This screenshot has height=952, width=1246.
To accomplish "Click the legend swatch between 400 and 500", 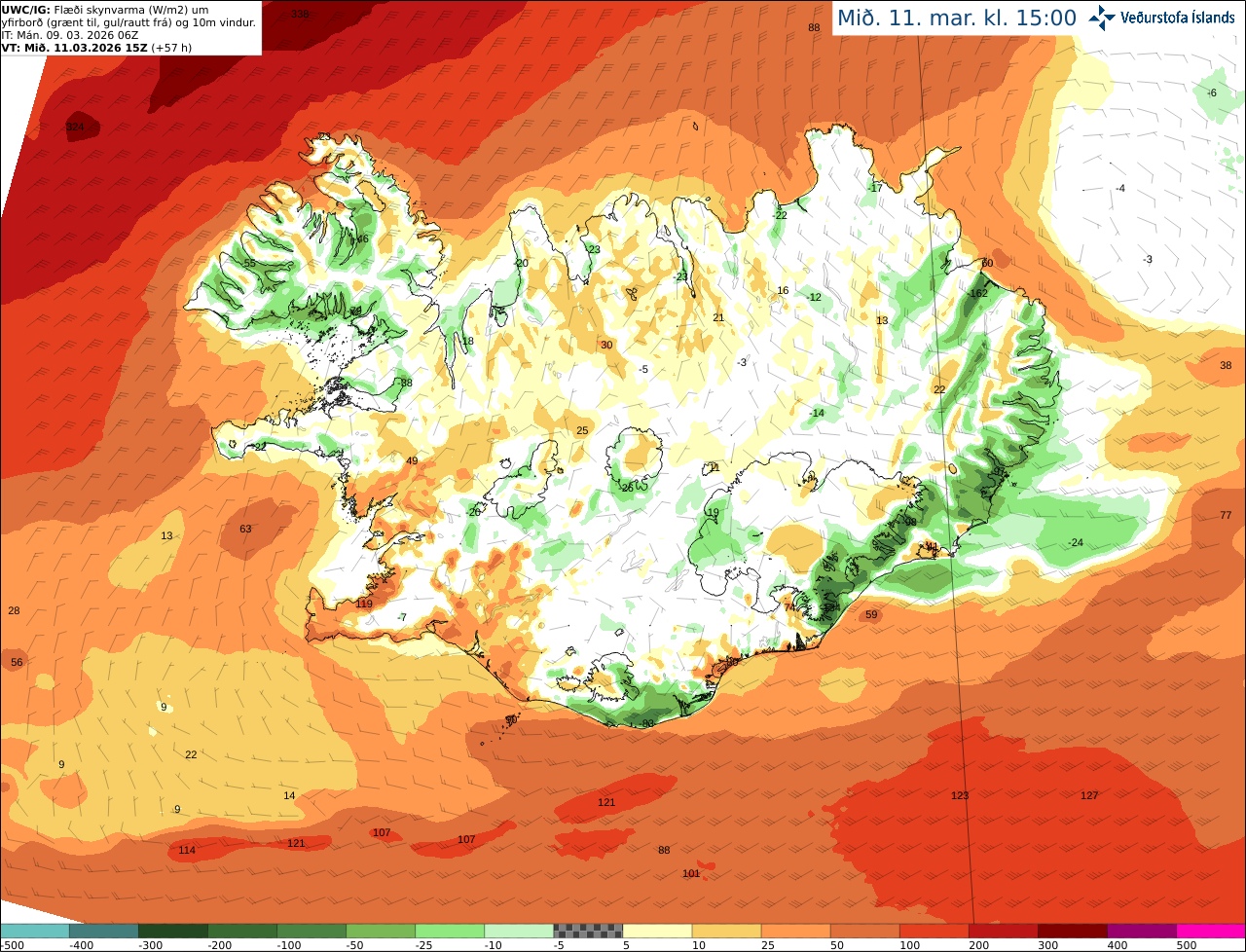I will click(x=1141, y=931).
